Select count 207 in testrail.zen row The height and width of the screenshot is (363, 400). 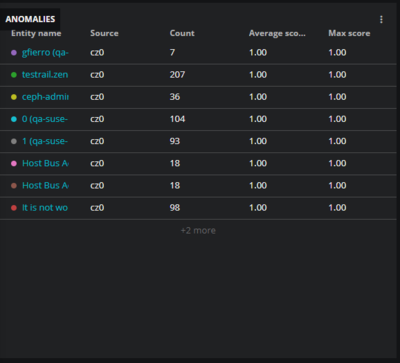coord(177,75)
